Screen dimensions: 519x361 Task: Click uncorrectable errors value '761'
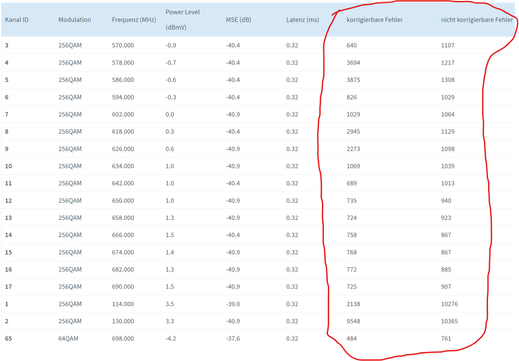(x=446, y=339)
